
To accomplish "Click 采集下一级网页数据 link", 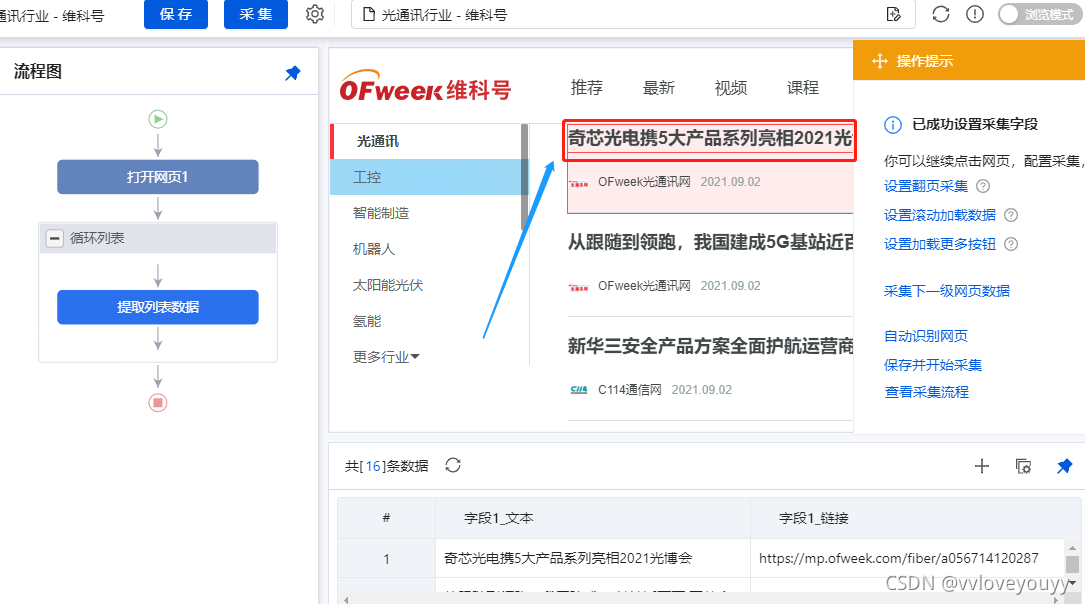I will click(x=947, y=291).
